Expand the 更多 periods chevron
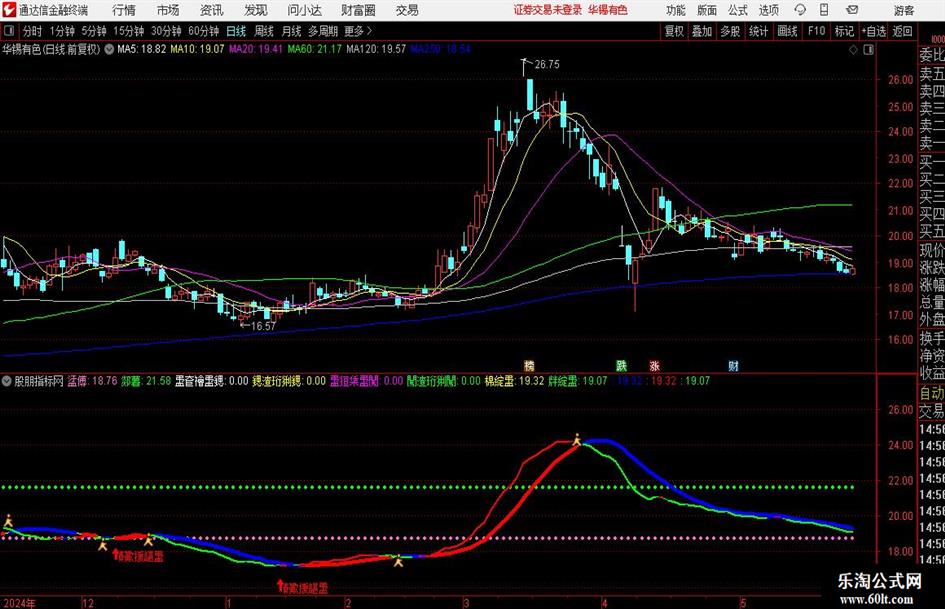 369,31
